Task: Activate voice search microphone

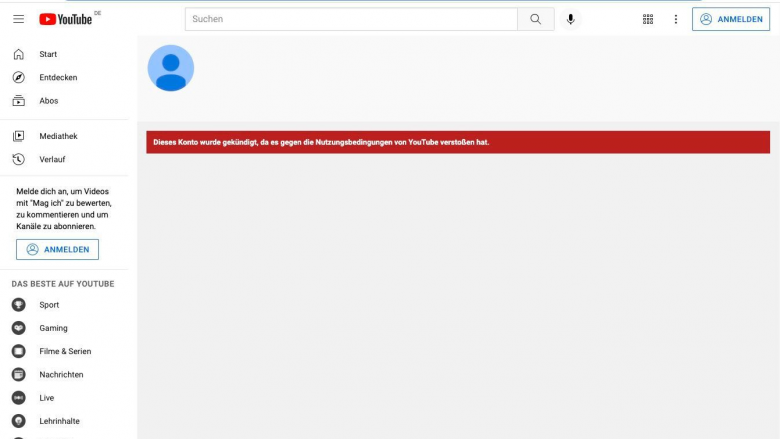Action: tap(571, 19)
